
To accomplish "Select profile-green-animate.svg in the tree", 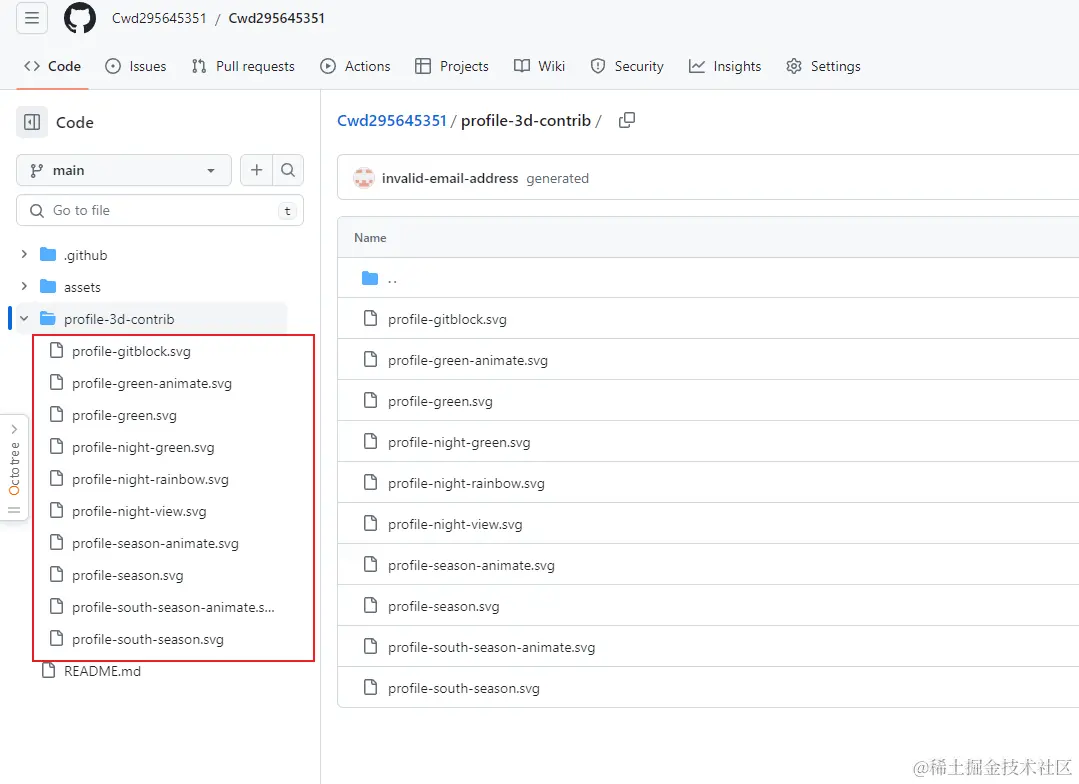I will pyautogui.click(x=152, y=383).
